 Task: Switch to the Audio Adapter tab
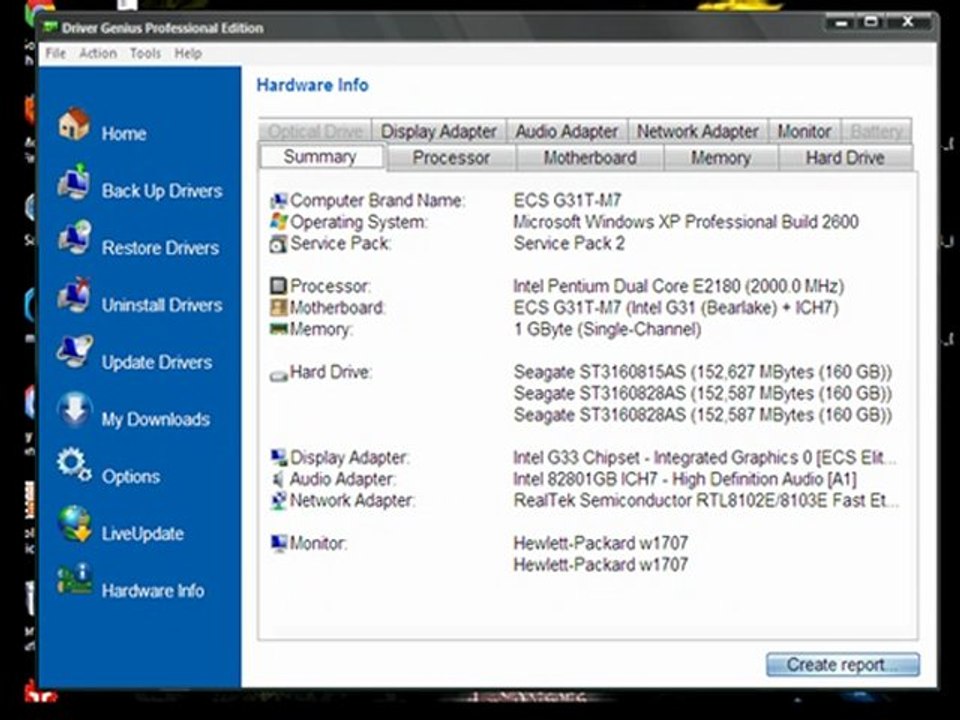point(567,131)
